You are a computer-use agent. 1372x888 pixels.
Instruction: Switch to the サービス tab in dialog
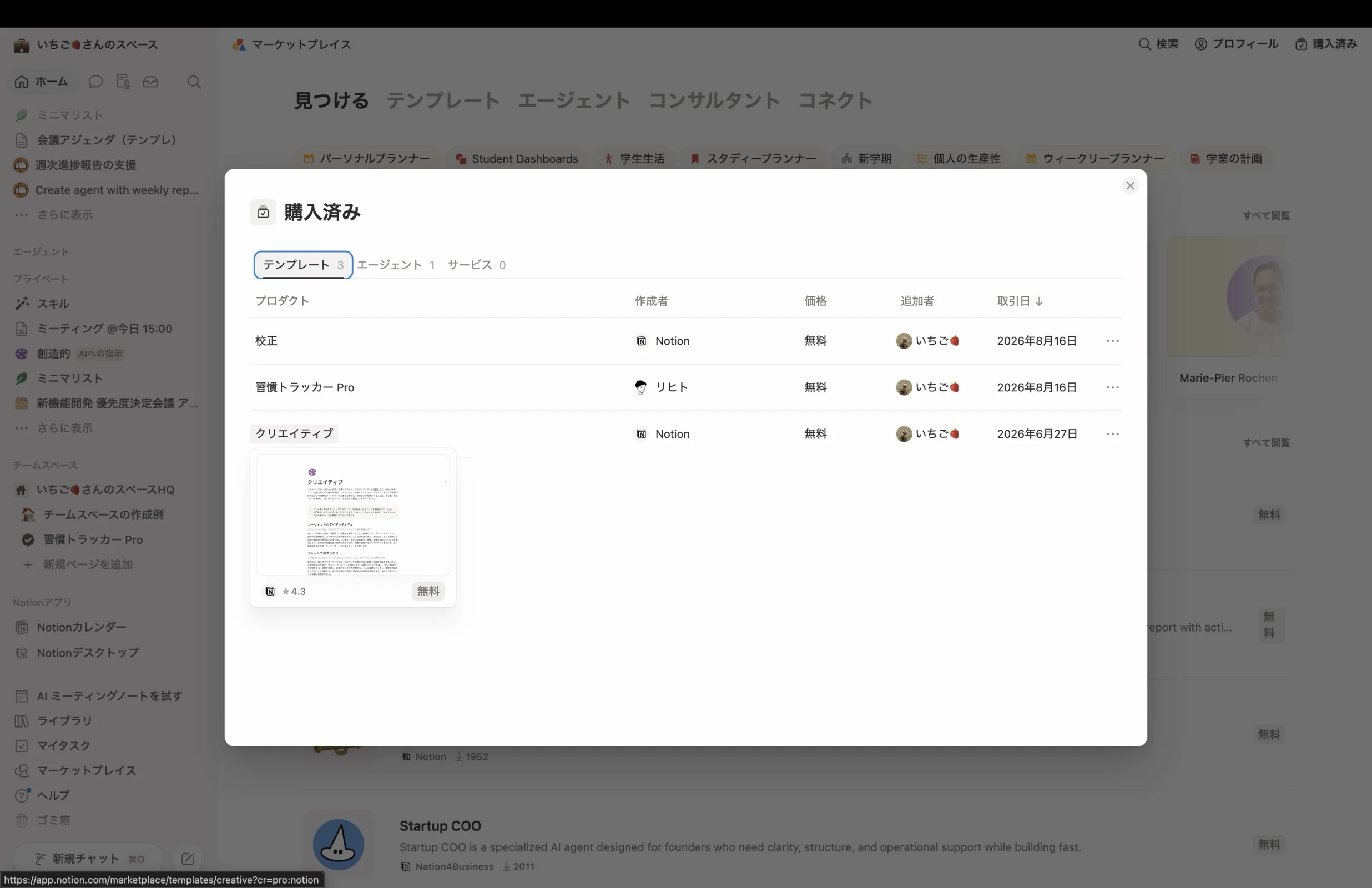click(476, 265)
